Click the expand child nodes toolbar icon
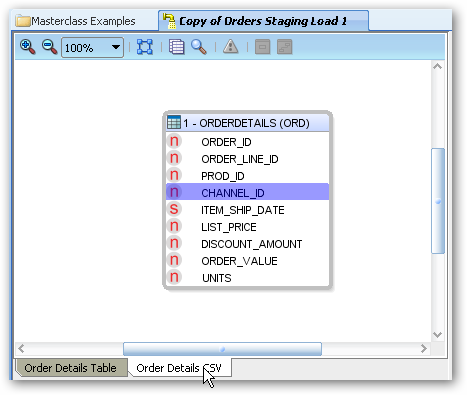Image resolution: width=467 pixels, height=395 pixels. 284,47
